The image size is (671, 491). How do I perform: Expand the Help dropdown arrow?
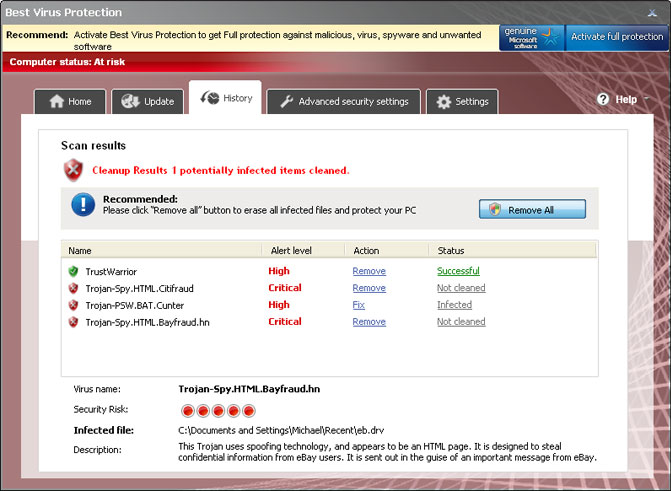click(647, 99)
